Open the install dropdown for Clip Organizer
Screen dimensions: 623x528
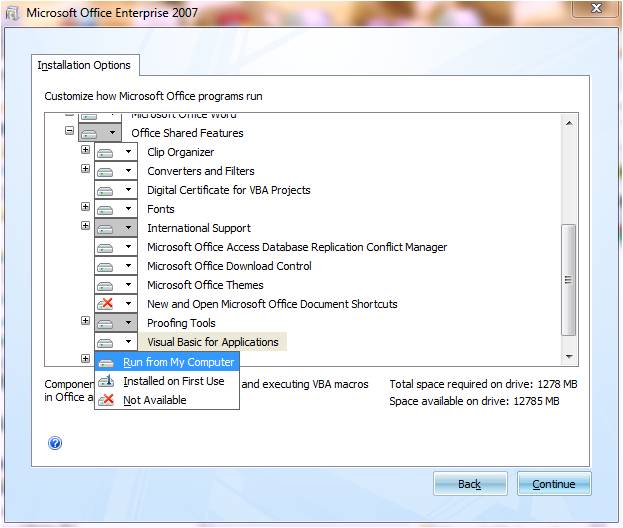tap(128, 151)
